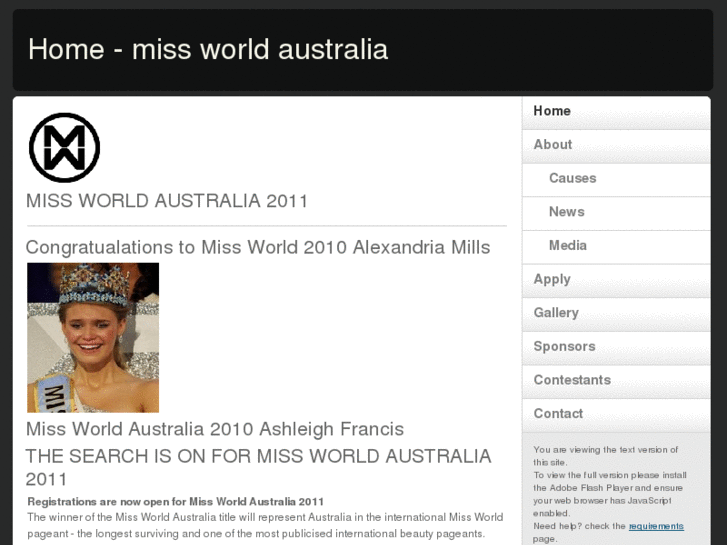This screenshot has width=727, height=545.
Task: Click 'The winner of the Miss World Australia title' paragraph
Action: (265, 525)
